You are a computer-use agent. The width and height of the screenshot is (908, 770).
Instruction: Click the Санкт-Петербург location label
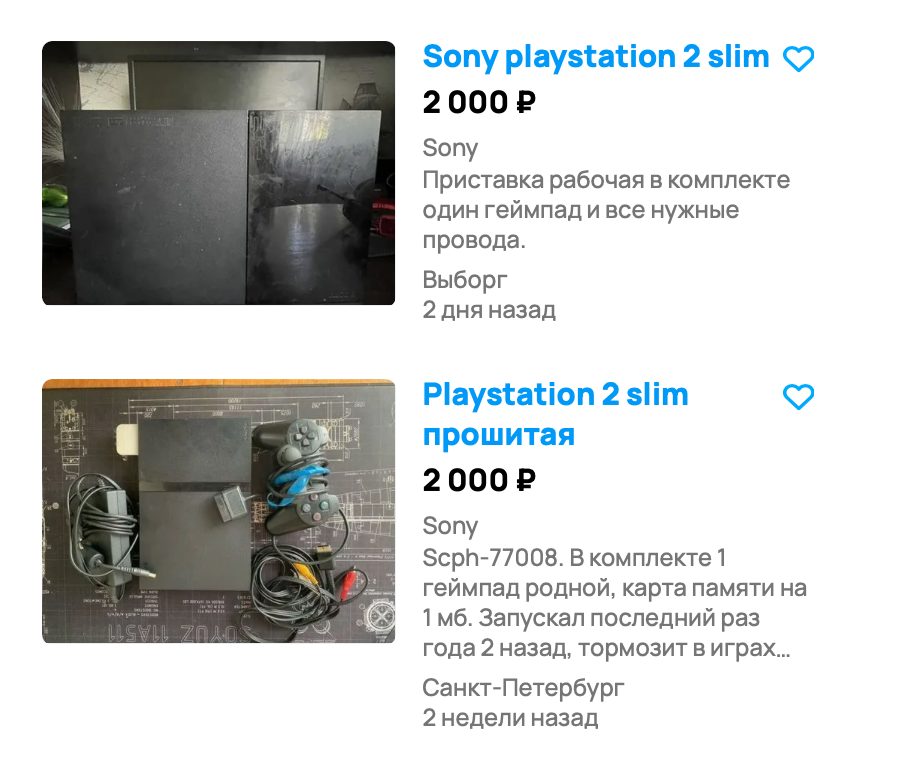[523, 688]
